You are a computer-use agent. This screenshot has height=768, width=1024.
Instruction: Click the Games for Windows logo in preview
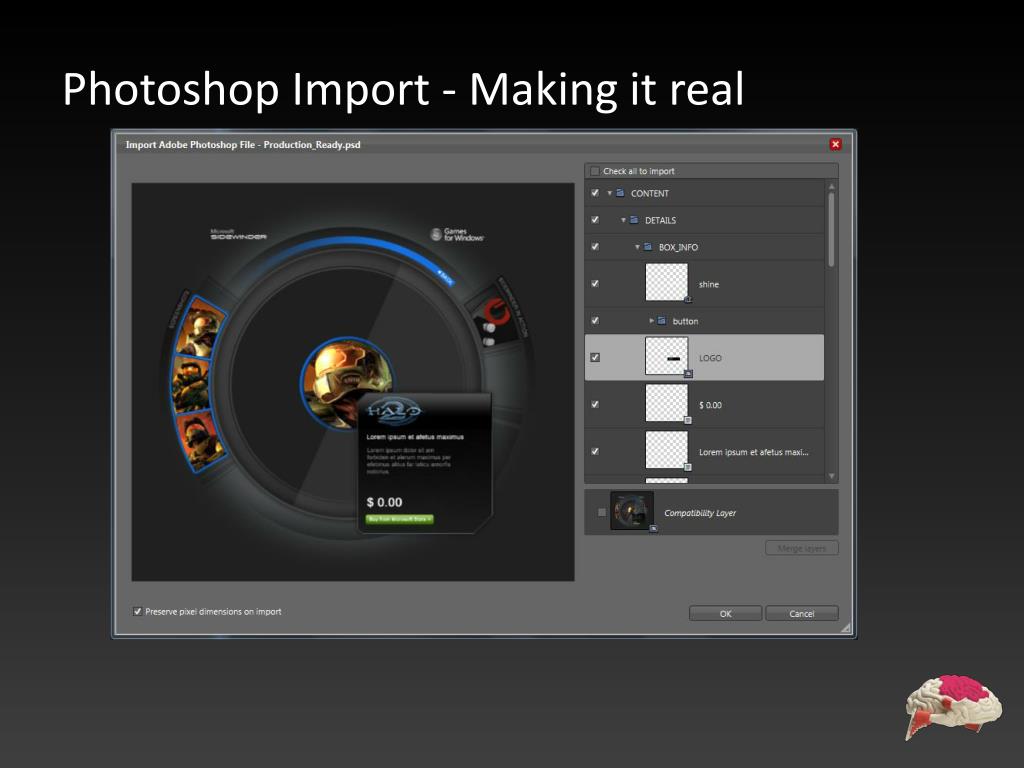[x=457, y=234]
